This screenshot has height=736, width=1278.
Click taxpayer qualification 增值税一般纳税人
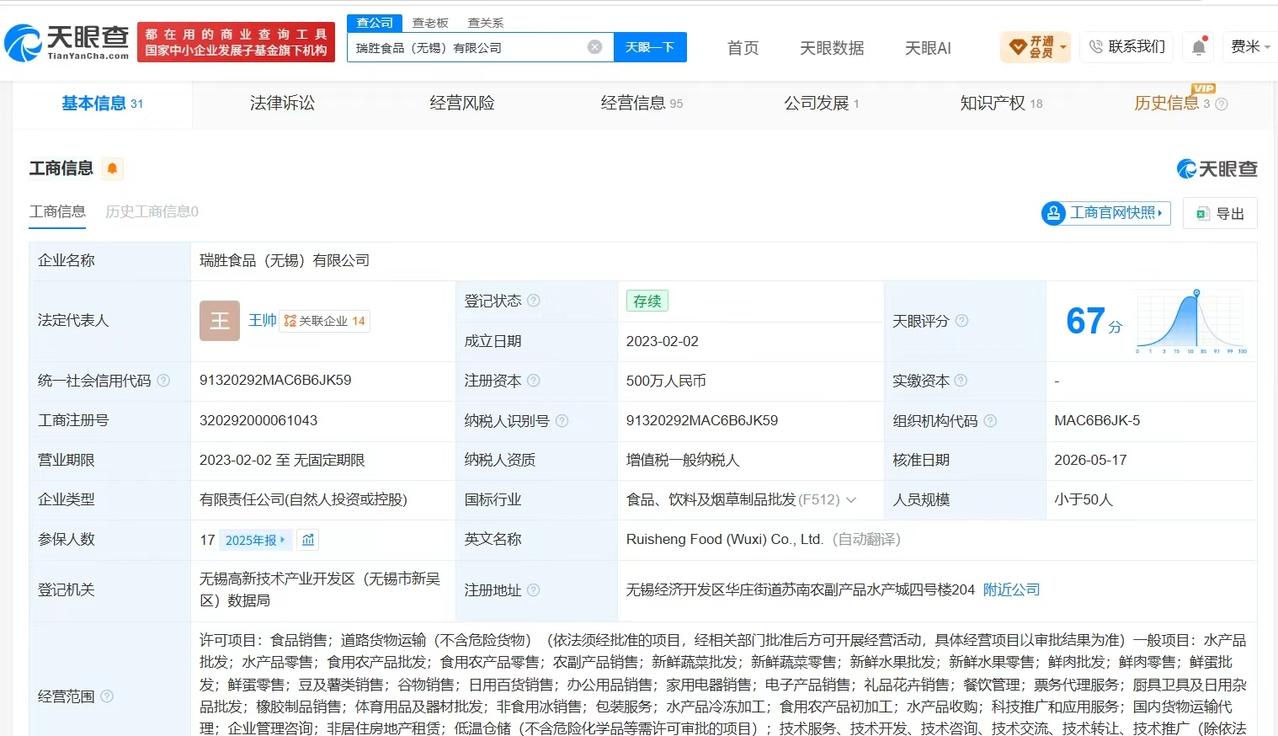tap(682, 460)
